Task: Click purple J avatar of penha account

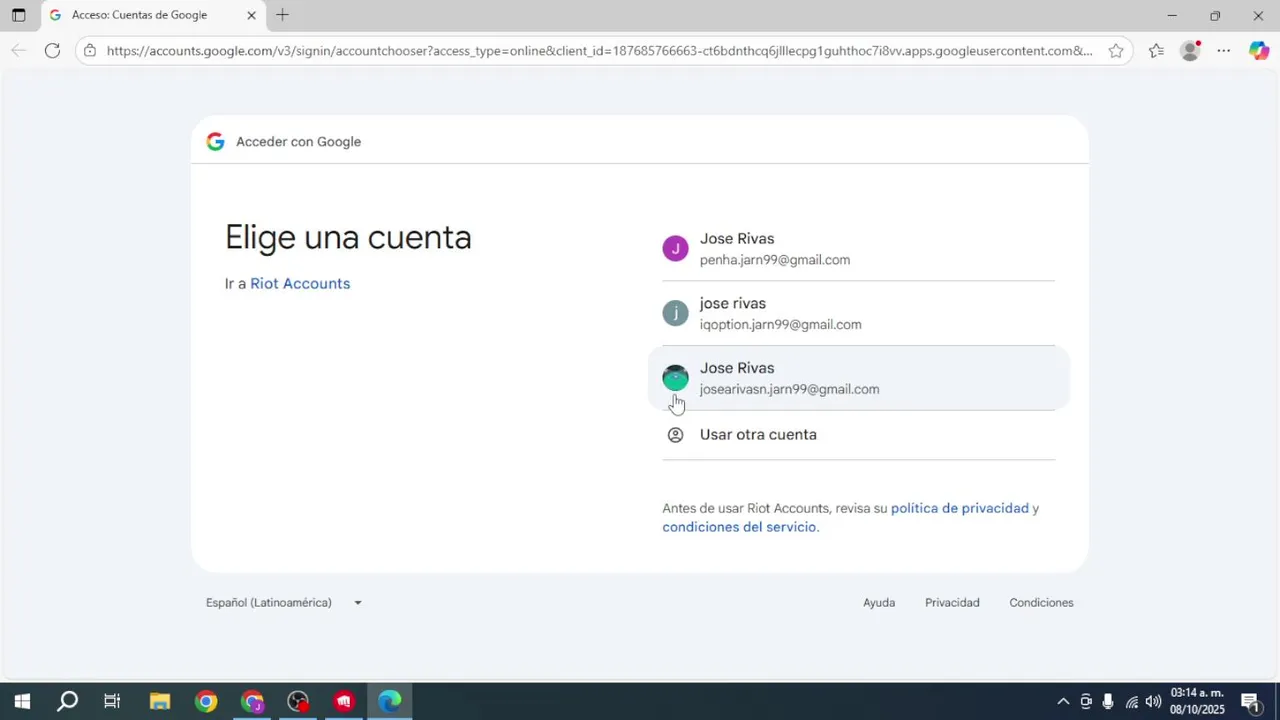Action: pos(675,249)
